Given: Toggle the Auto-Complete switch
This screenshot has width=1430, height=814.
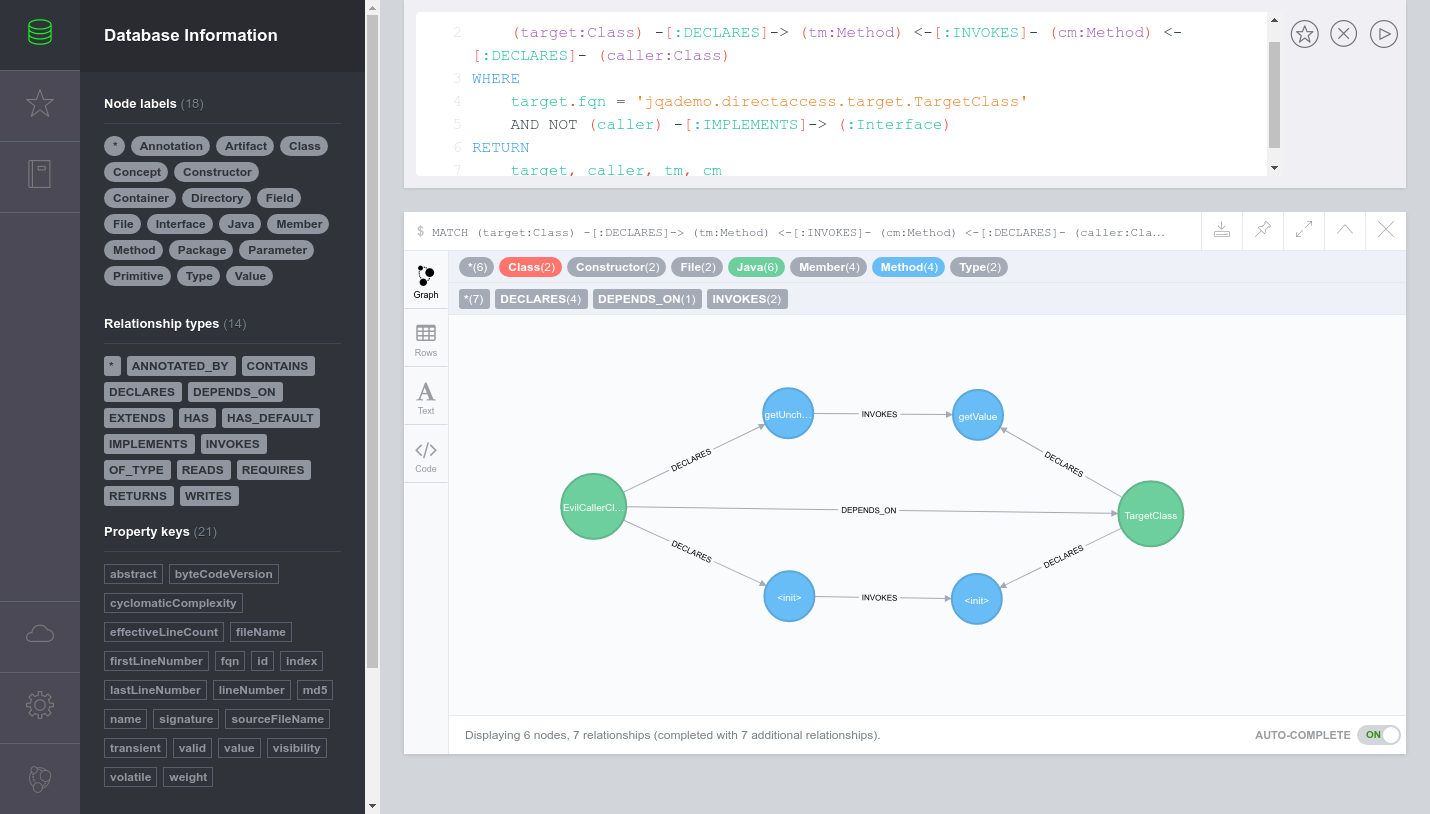Looking at the screenshot, I should 1378,735.
